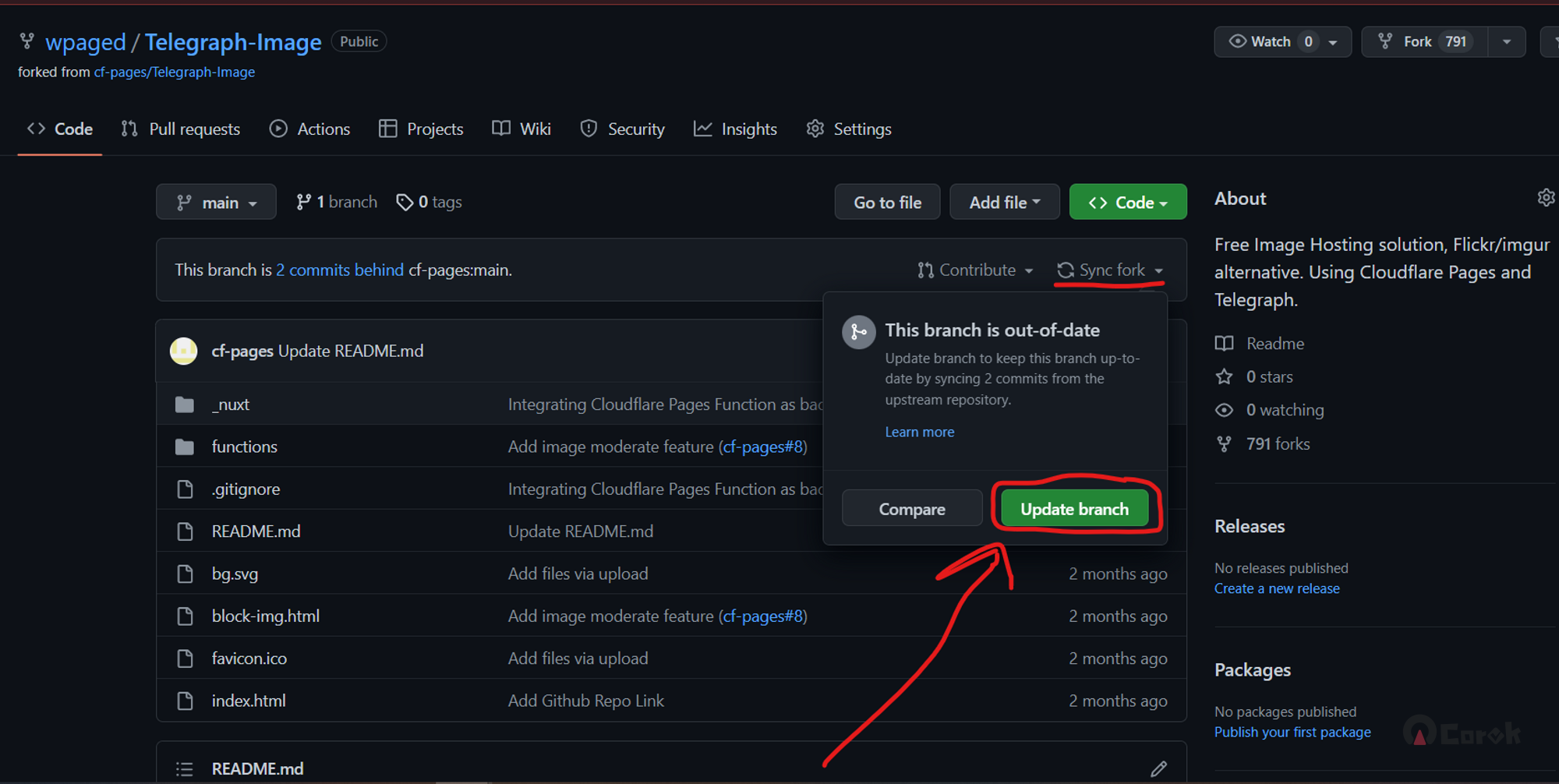Open the _nuxt folder

pyautogui.click(x=231, y=404)
